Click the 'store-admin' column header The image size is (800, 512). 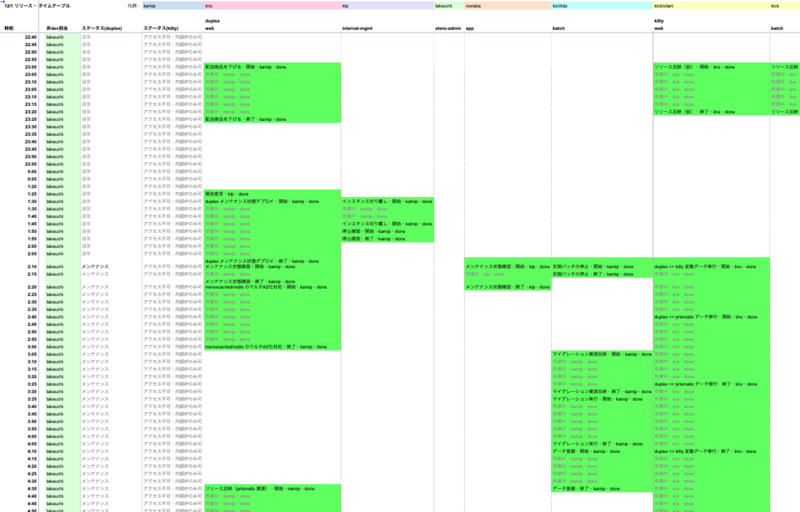(x=448, y=28)
